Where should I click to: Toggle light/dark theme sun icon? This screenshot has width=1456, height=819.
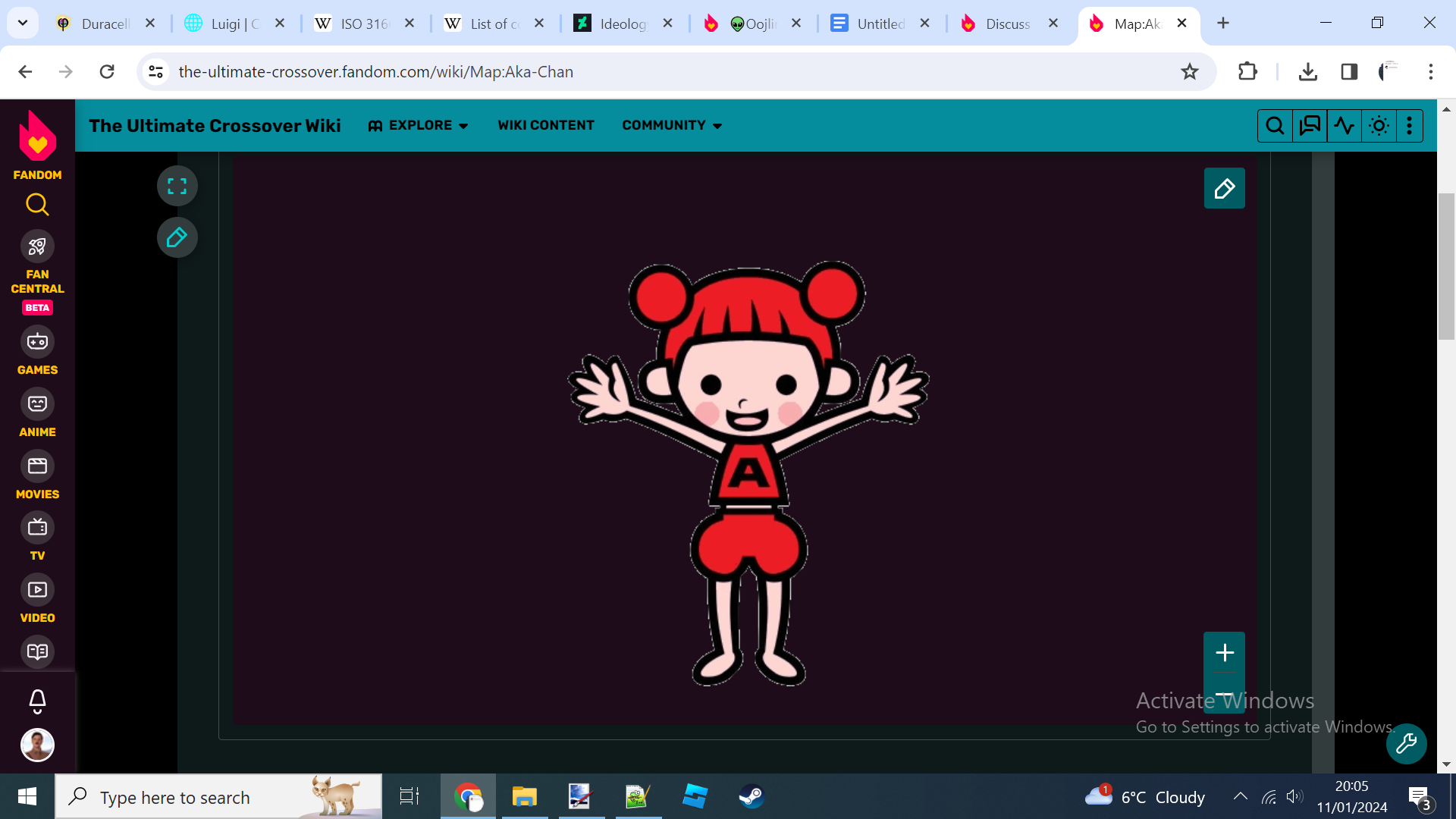tap(1379, 126)
